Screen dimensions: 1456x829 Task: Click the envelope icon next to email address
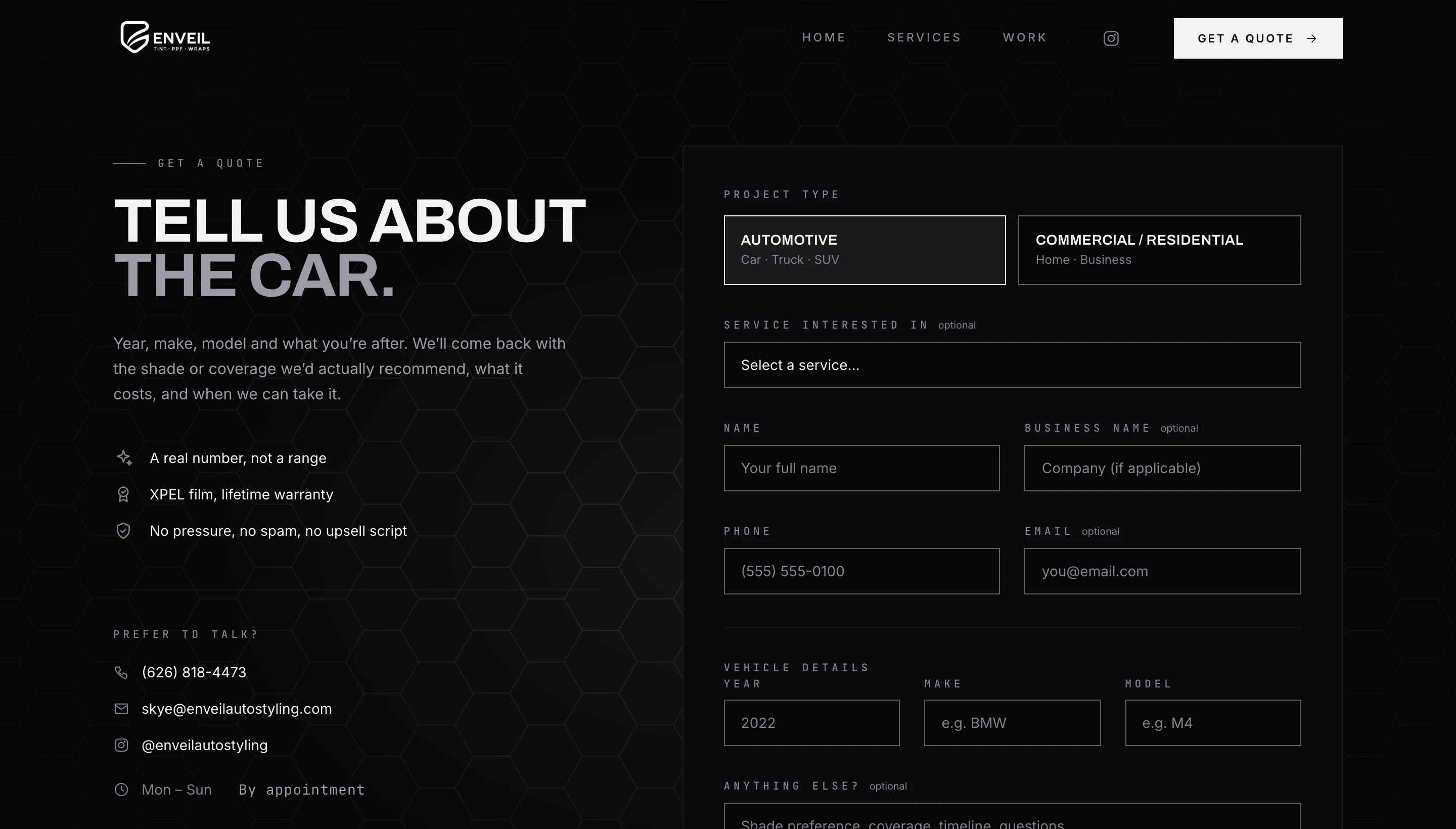pos(121,709)
